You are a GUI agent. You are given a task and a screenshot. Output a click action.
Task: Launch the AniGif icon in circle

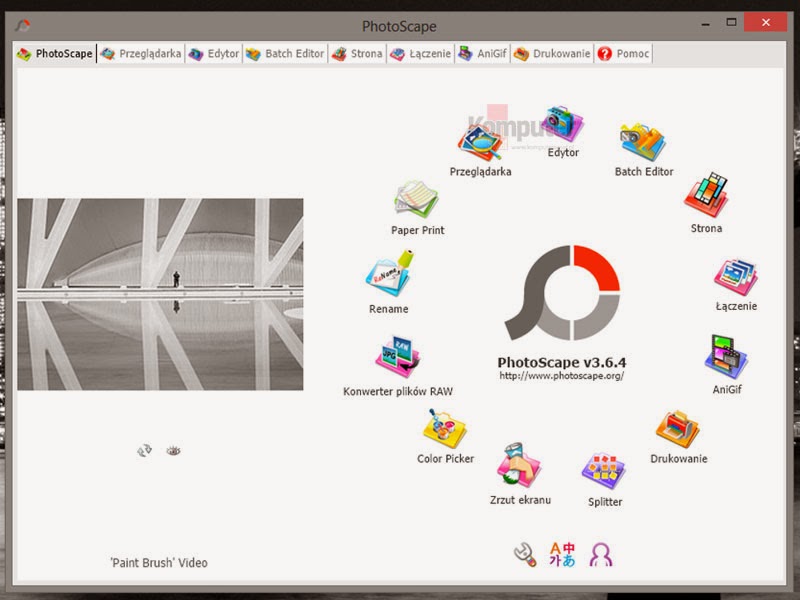point(726,357)
